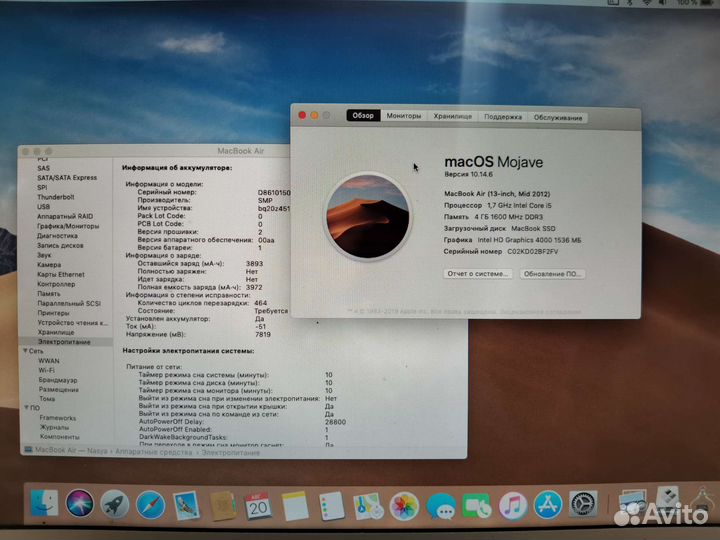Select Камера in the sidebar
Viewport: 720px width, 540px height.
(x=49, y=264)
